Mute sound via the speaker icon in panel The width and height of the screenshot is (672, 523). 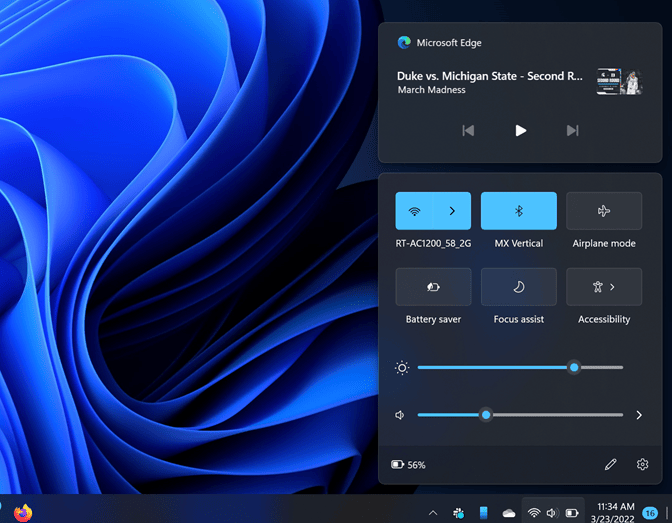399,415
